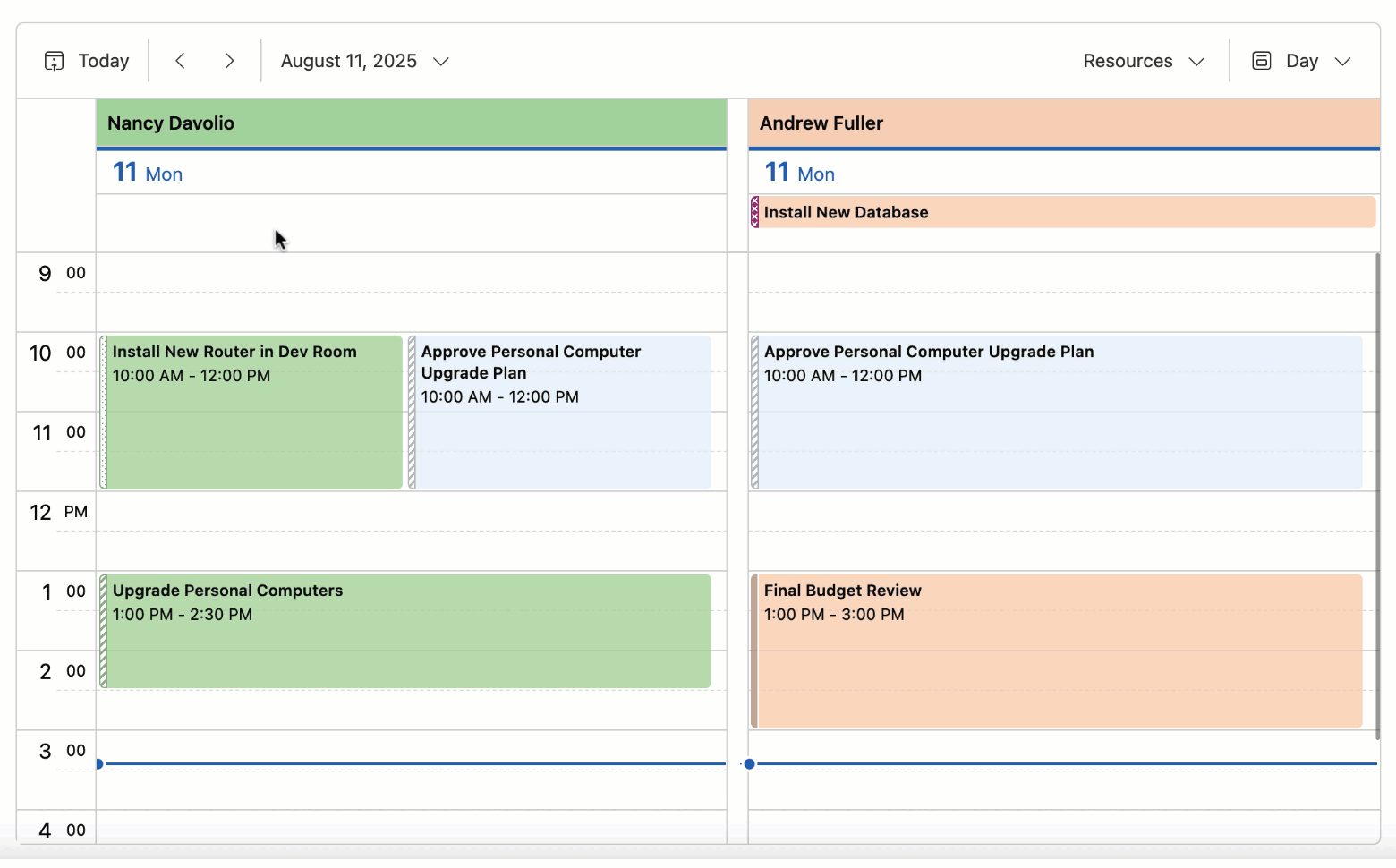Open the Upgrade Personal Computers event
Image resolution: width=1396 pixels, height=868 pixels.
coord(403,631)
